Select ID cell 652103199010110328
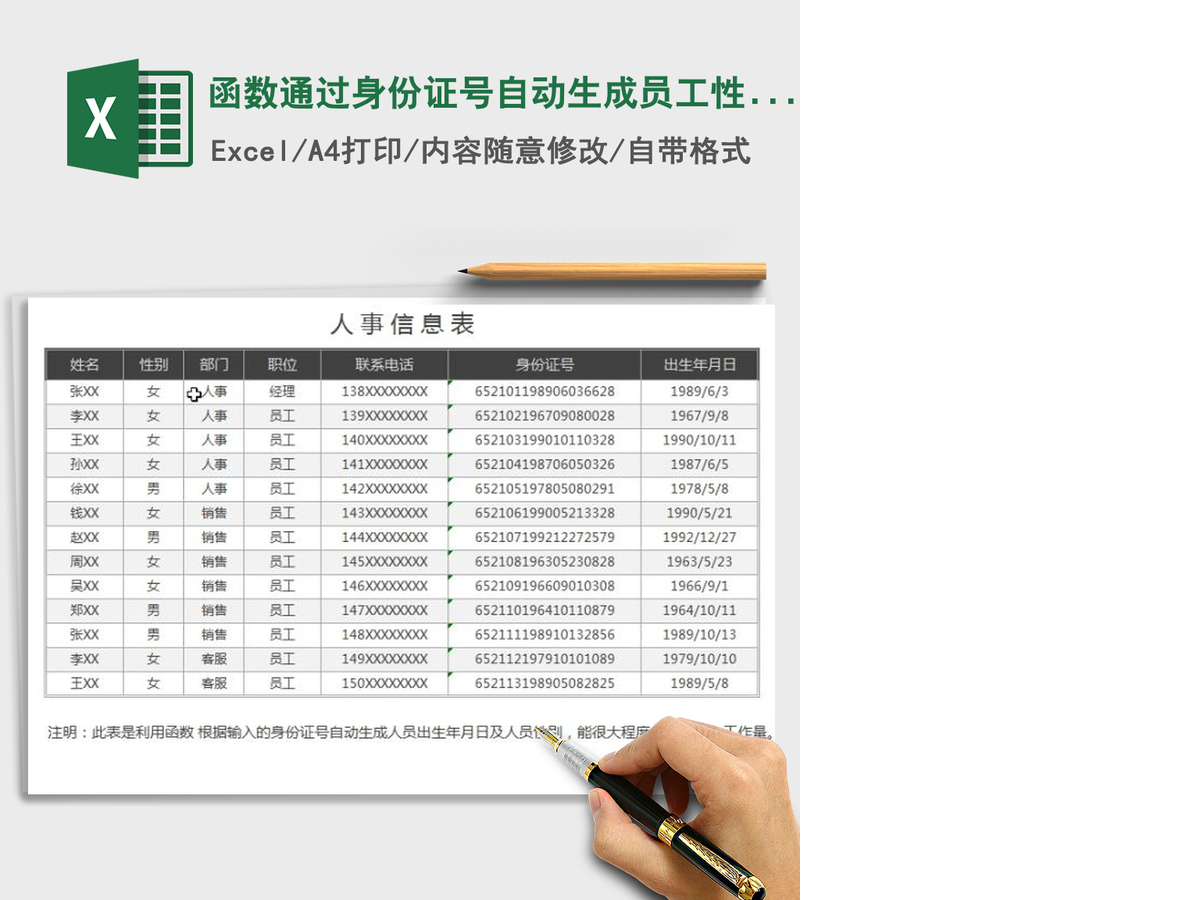1200x900 pixels. coord(544,440)
